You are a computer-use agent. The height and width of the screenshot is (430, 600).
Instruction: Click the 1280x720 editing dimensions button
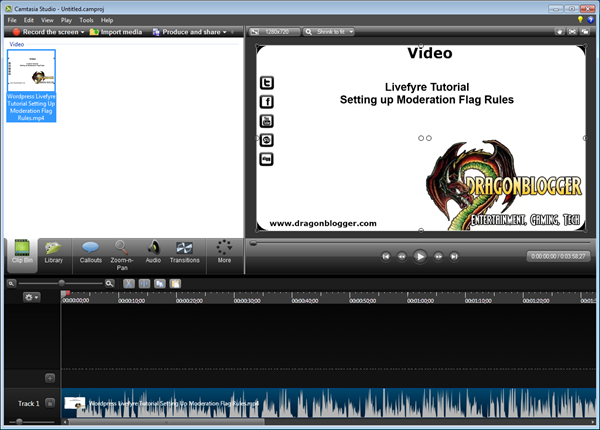pos(273,32)
